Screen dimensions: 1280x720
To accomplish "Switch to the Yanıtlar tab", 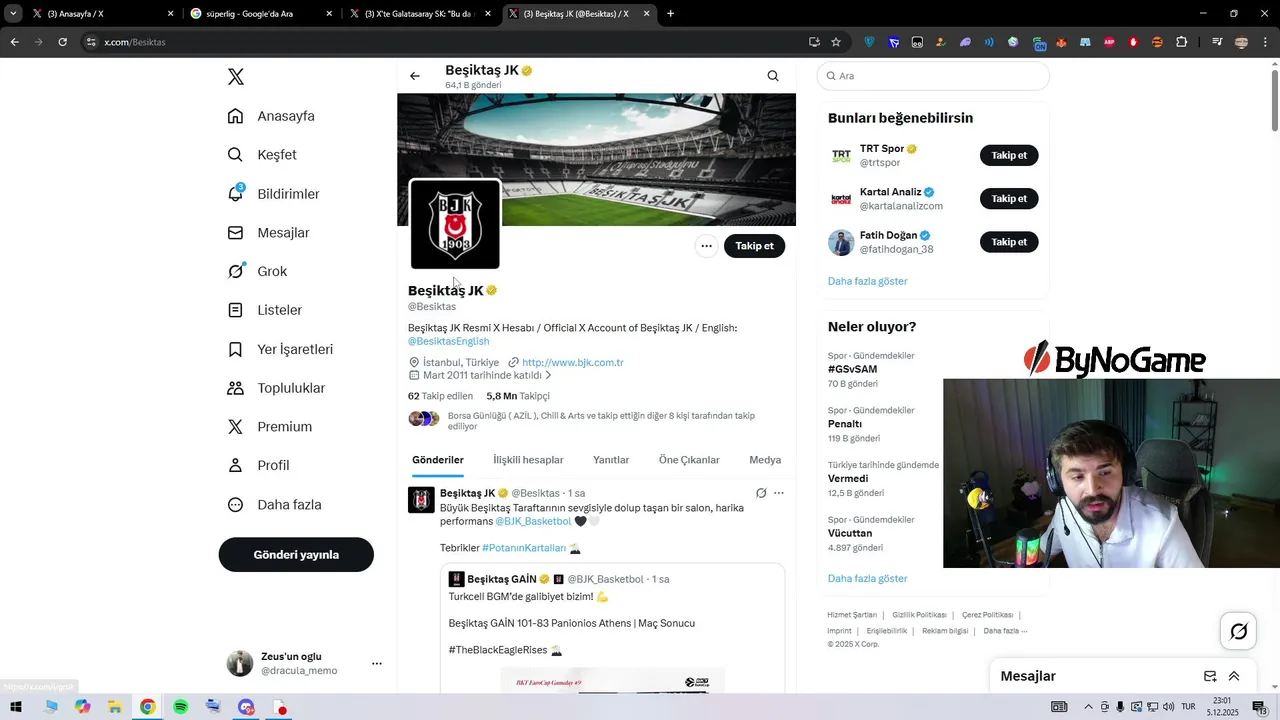I will coord(611,460).
